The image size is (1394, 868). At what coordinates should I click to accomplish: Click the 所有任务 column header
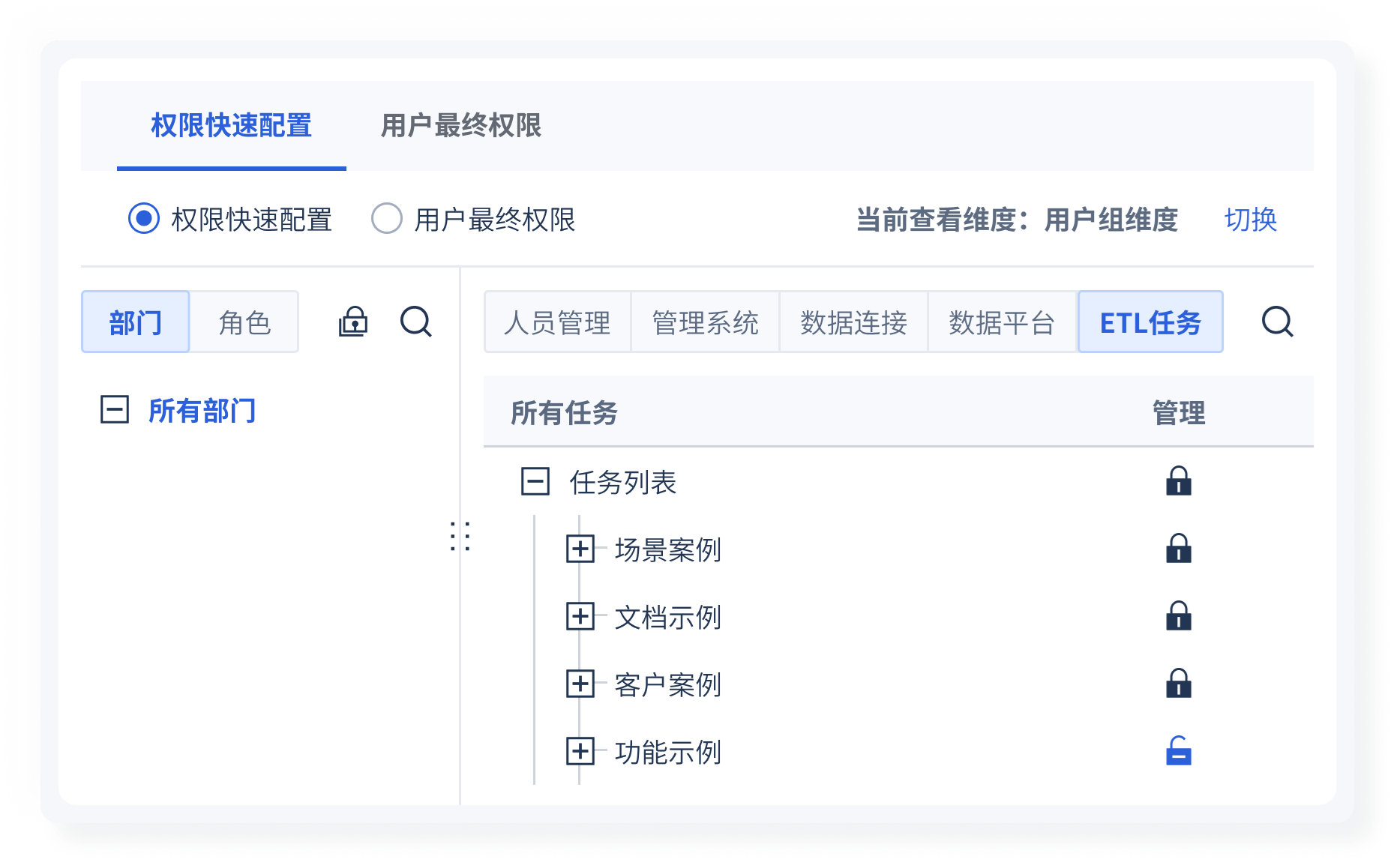[564, 412]
